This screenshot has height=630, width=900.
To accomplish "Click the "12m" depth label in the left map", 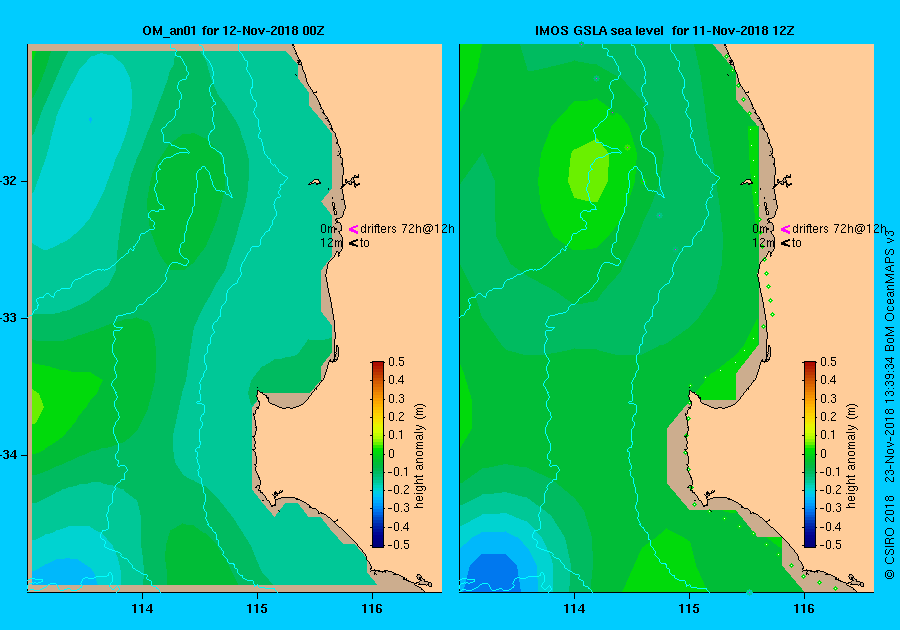I will click(x=331, y=243).
